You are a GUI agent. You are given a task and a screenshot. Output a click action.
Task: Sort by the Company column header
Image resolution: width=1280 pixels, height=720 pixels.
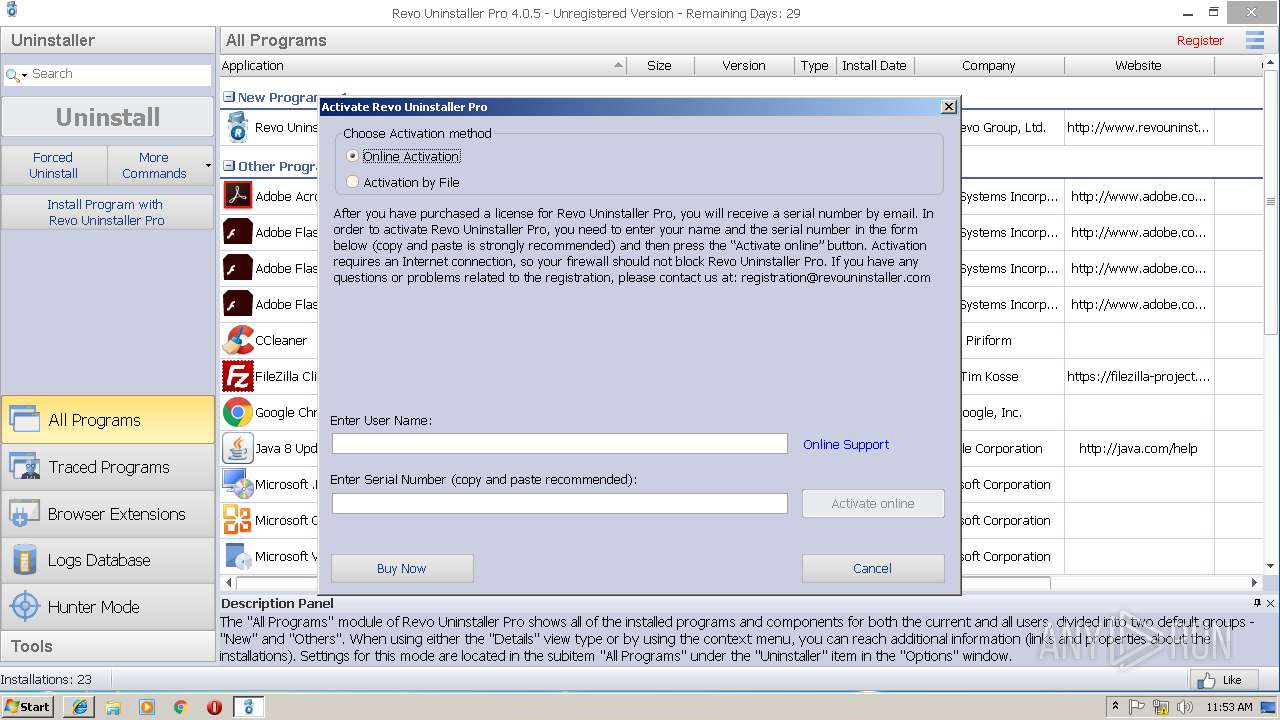point(989,65)
